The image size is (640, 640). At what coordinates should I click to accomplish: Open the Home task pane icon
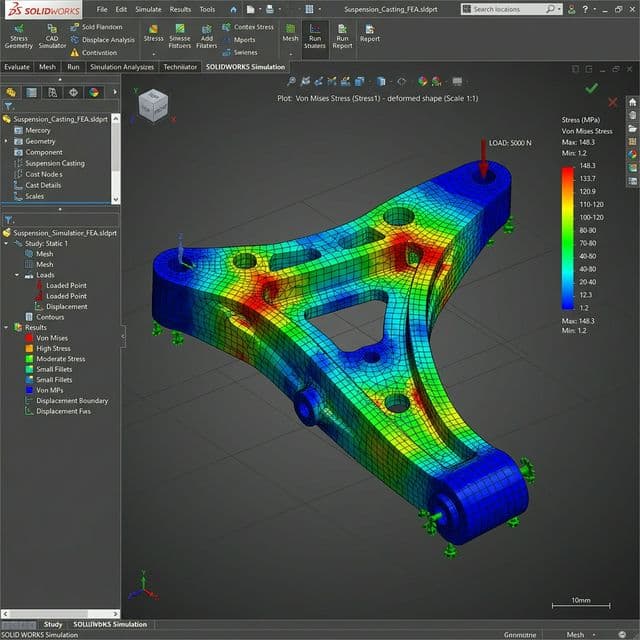632,102
